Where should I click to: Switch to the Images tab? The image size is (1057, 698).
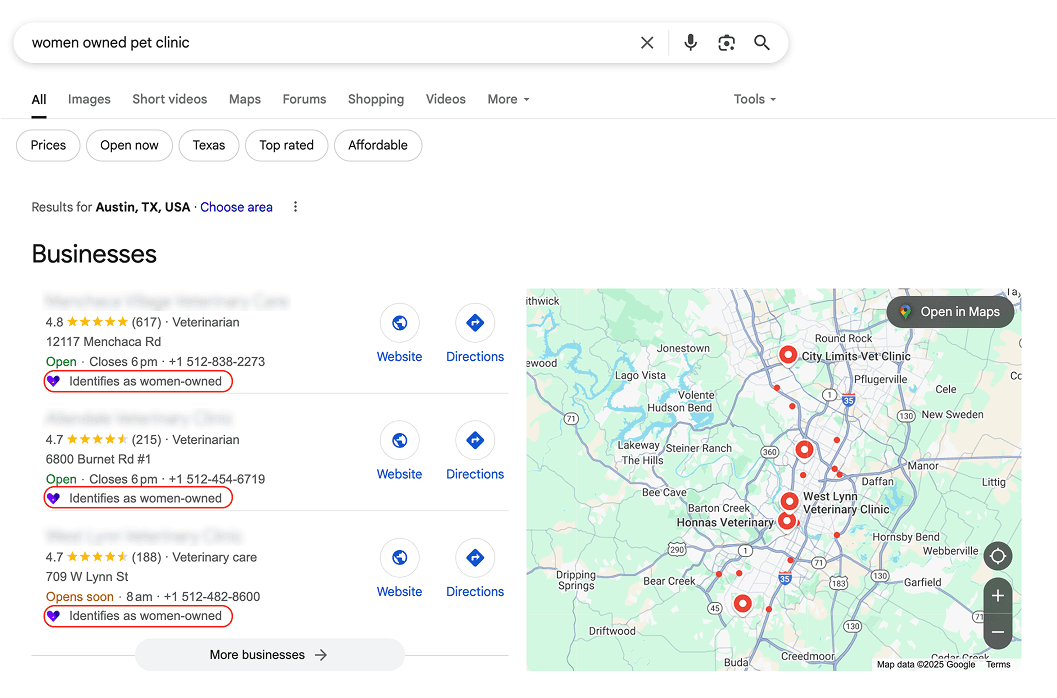89,99
